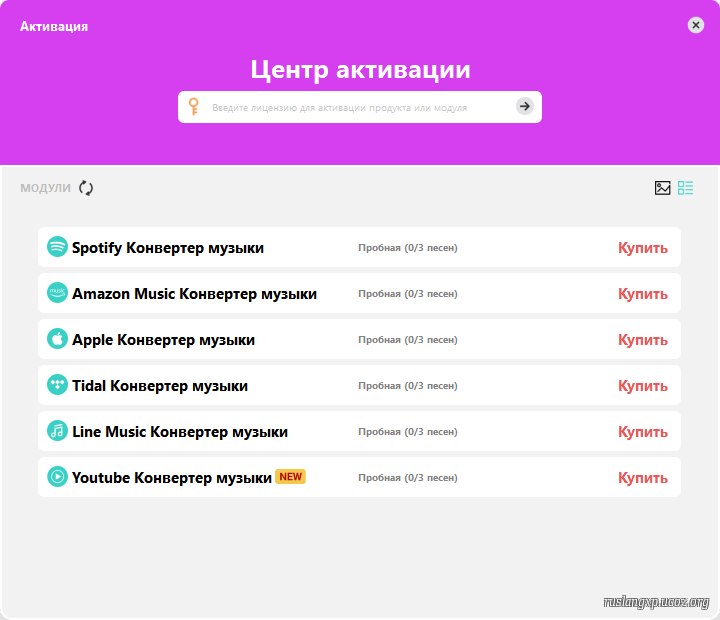This screenshot has width=720, height=620.
Task: Select Youtube Конвертер музыки title
Action: pos(172,478)
